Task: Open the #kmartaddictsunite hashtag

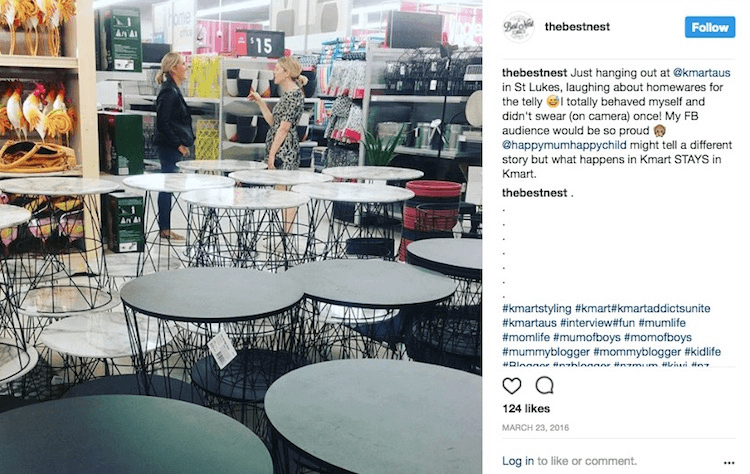Action: pos(661,309)
